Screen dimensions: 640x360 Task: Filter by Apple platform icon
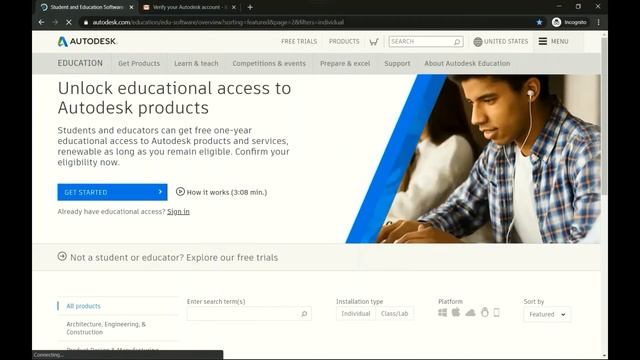tap(456, 313)
